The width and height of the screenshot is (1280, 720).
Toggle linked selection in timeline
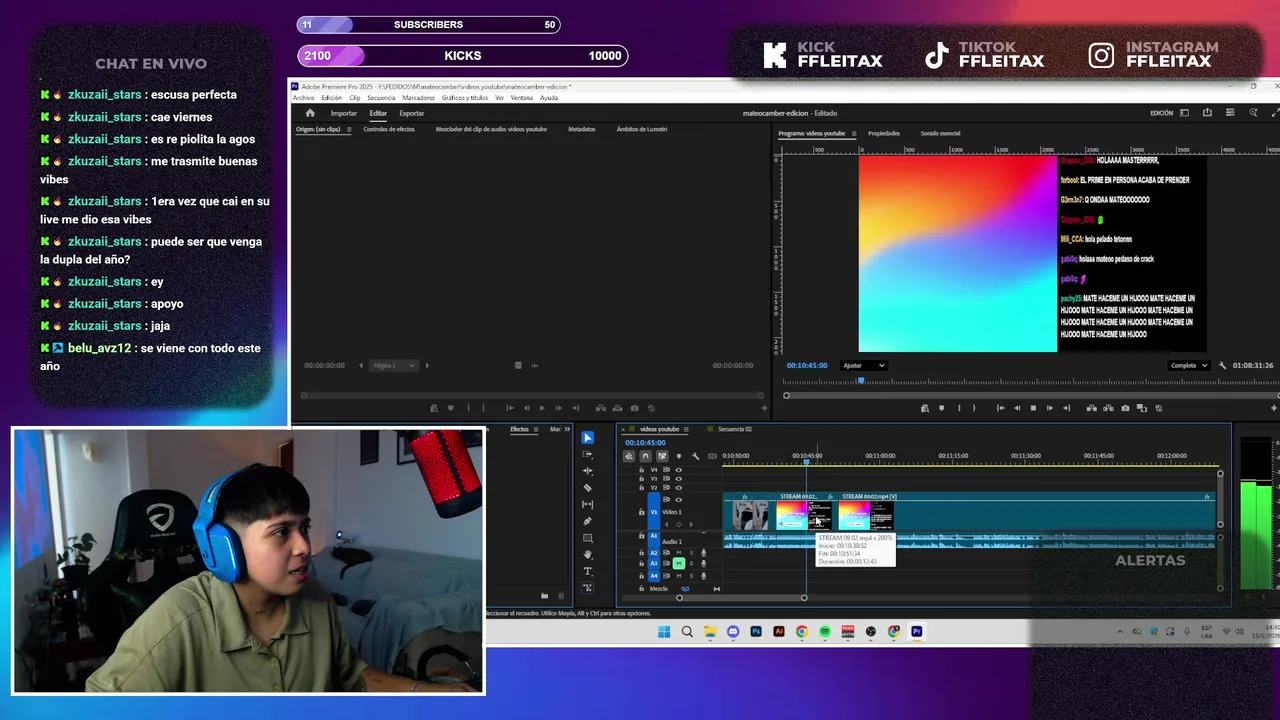662,456
